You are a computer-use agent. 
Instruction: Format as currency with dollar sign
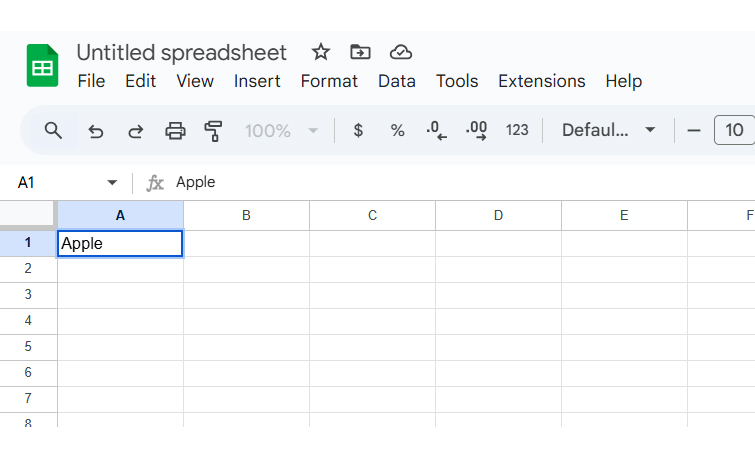tap(358, 130)
